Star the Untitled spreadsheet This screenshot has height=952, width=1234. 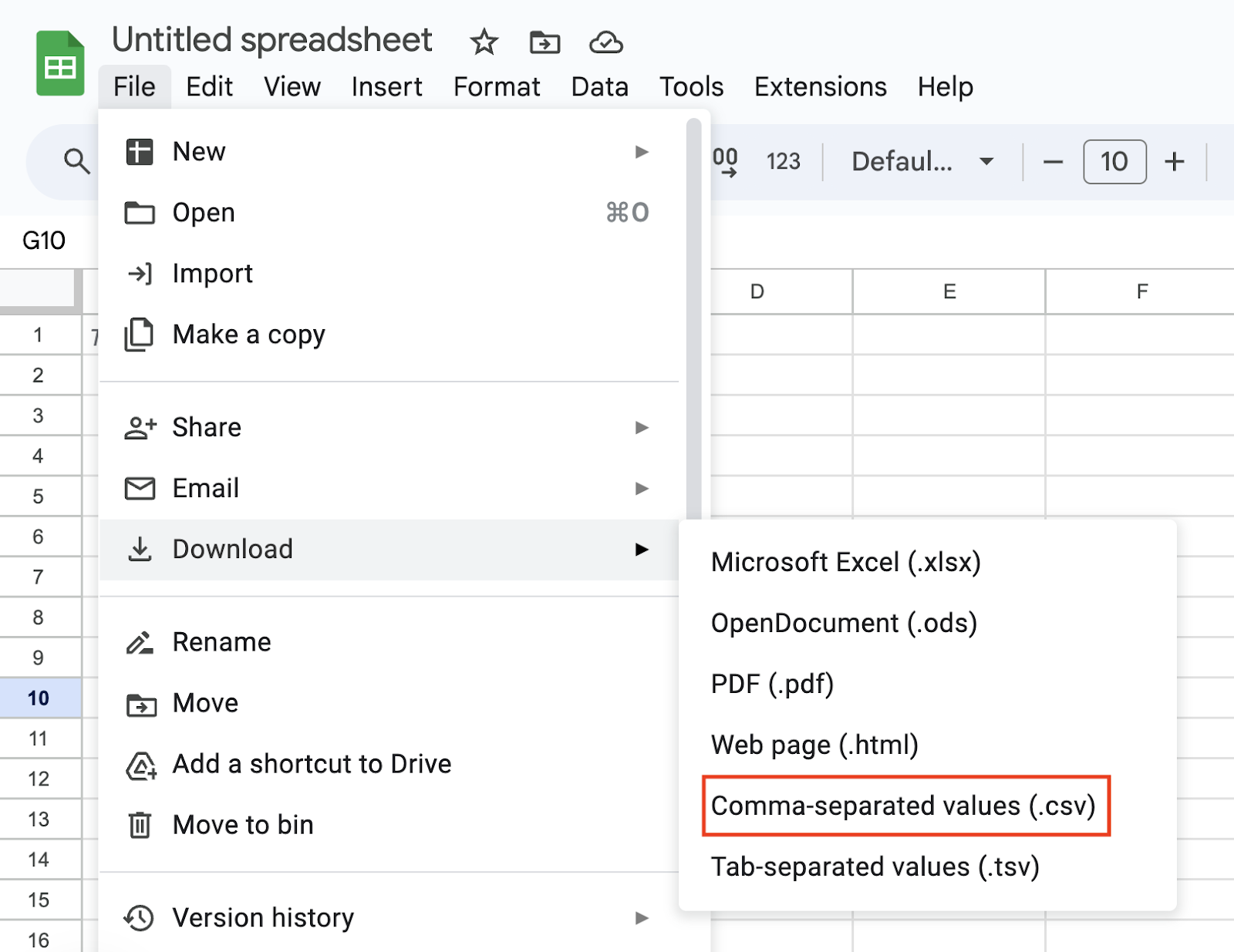point(484,42)
